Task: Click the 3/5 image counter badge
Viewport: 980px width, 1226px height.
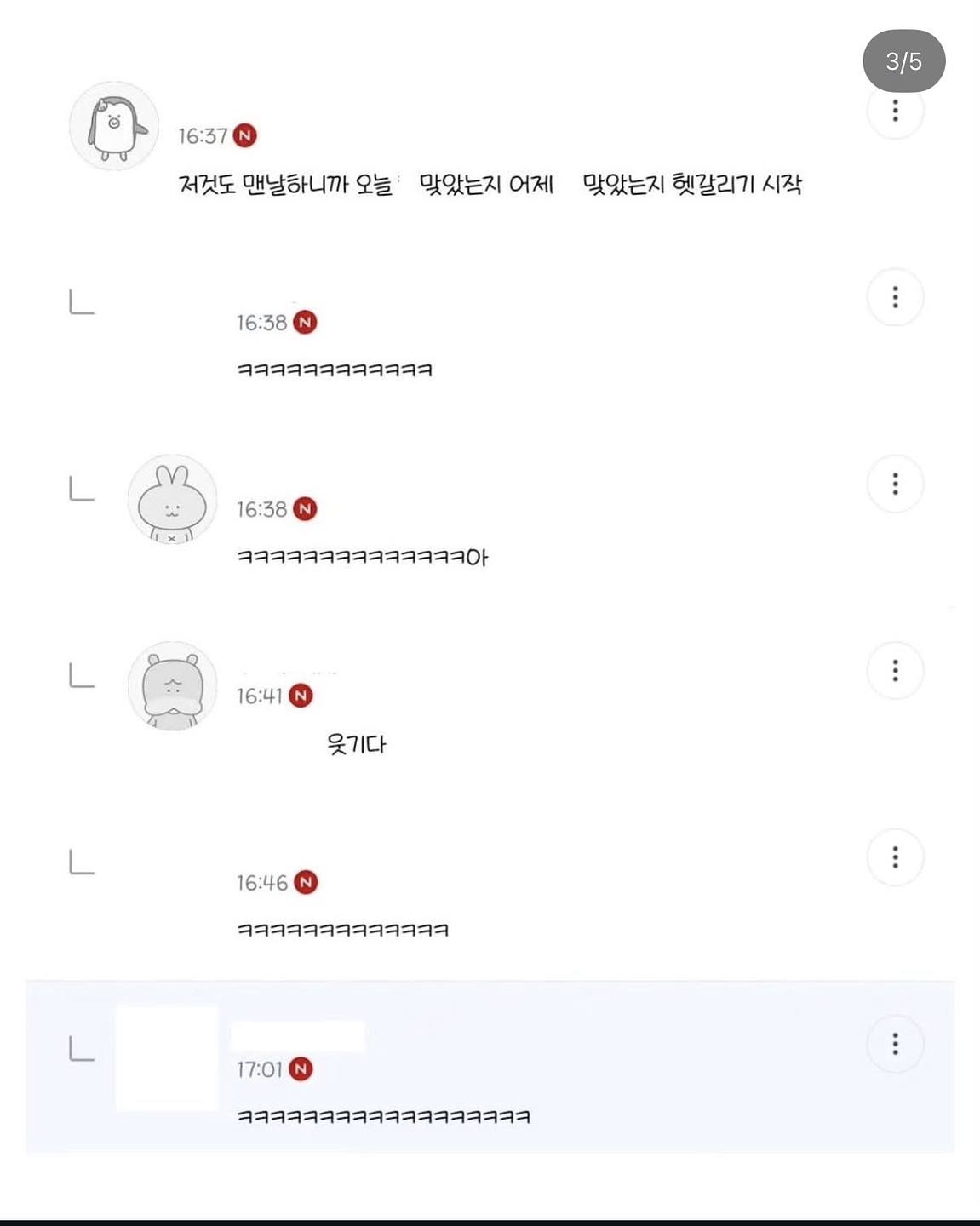Action: [x=903, y=61]
